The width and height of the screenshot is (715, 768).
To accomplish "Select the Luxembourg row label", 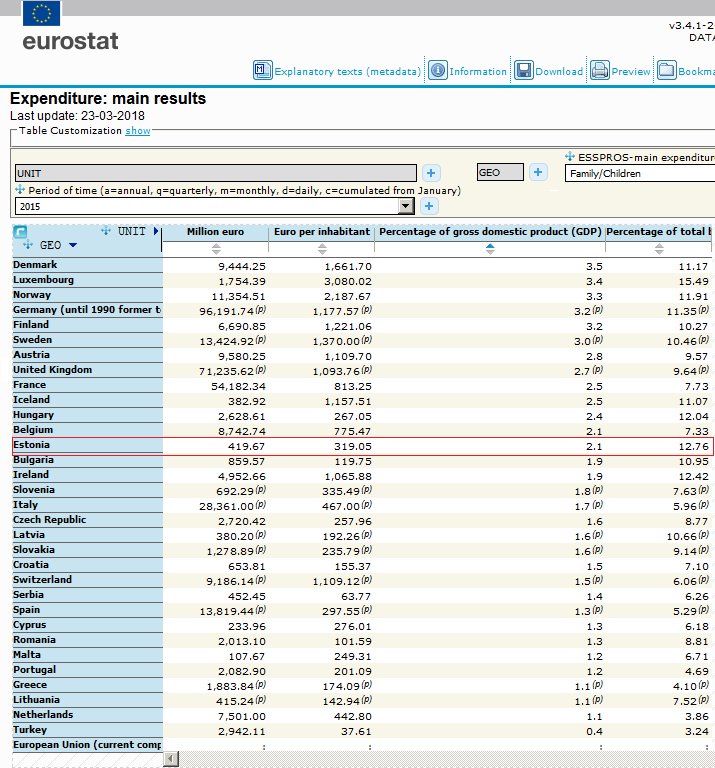I will [x=43, y=280].
